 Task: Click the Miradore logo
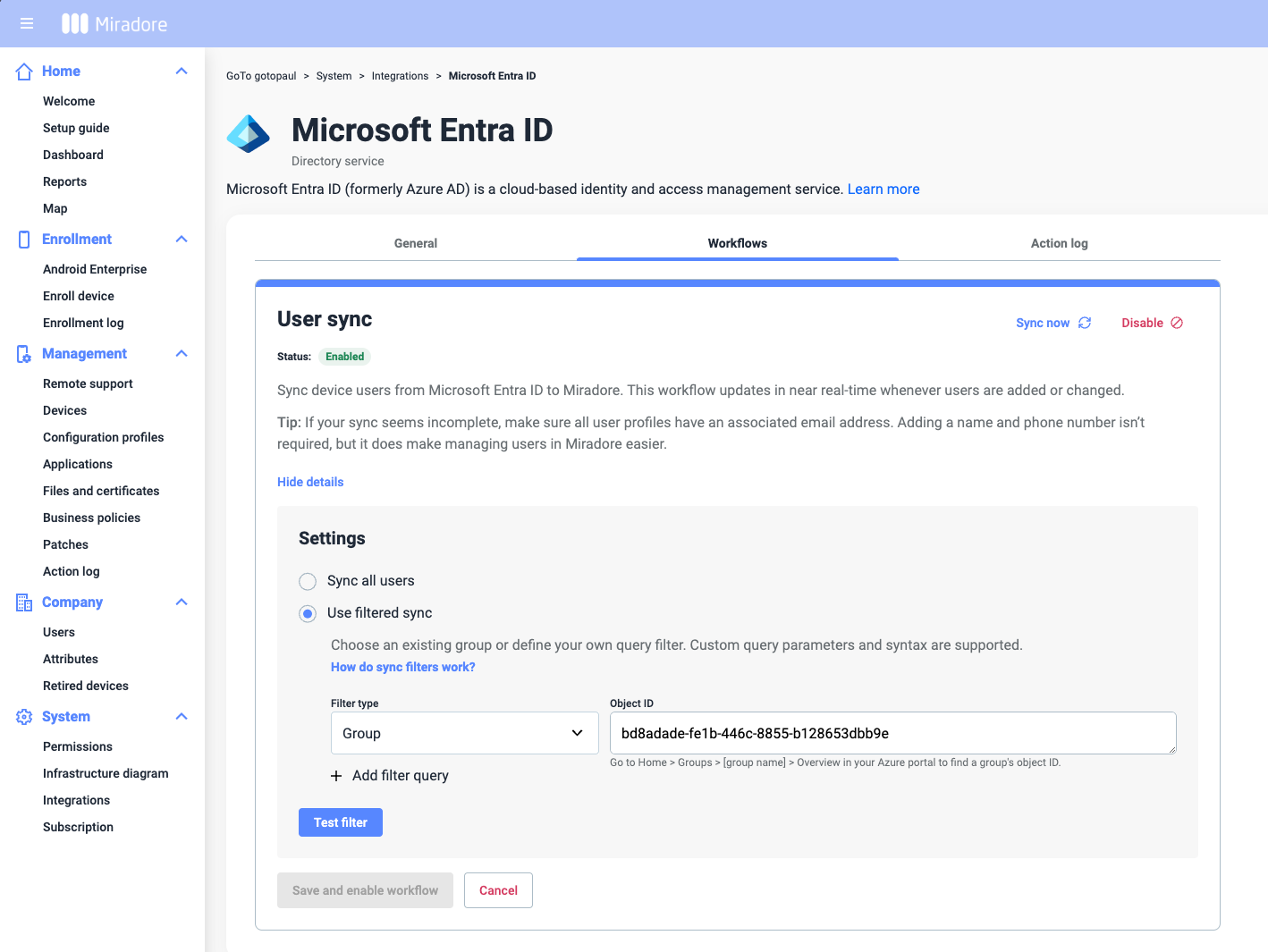[x=114, y=24]
